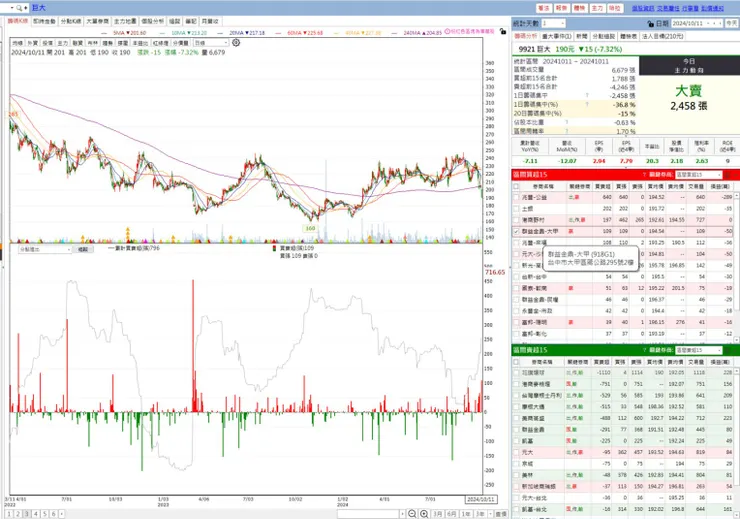740x519 pixels.
Task: Click the help icon beside 佔股本比重
Action: (x=567, y=122)
